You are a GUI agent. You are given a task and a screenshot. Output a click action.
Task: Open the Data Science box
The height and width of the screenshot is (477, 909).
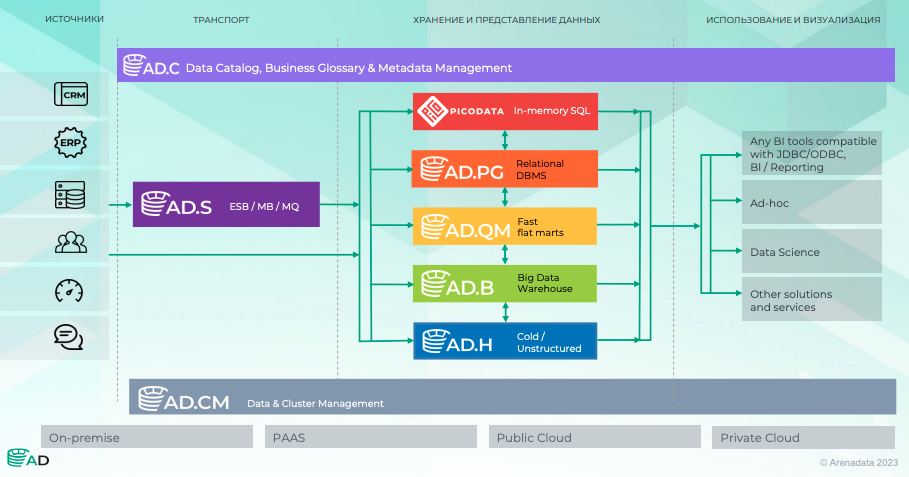pos(812,252)
